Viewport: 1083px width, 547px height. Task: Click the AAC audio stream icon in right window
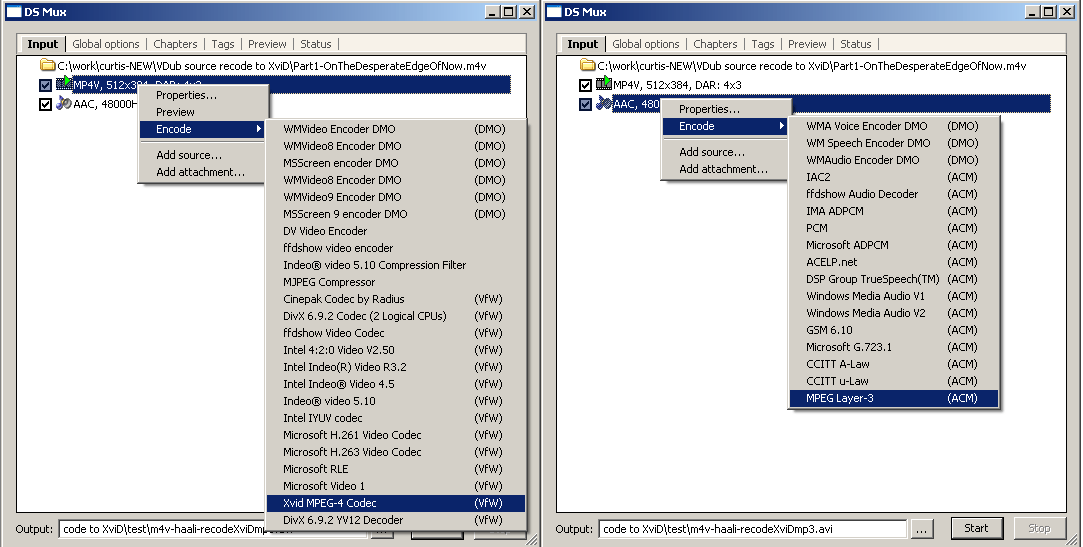[x=604, y=104]
